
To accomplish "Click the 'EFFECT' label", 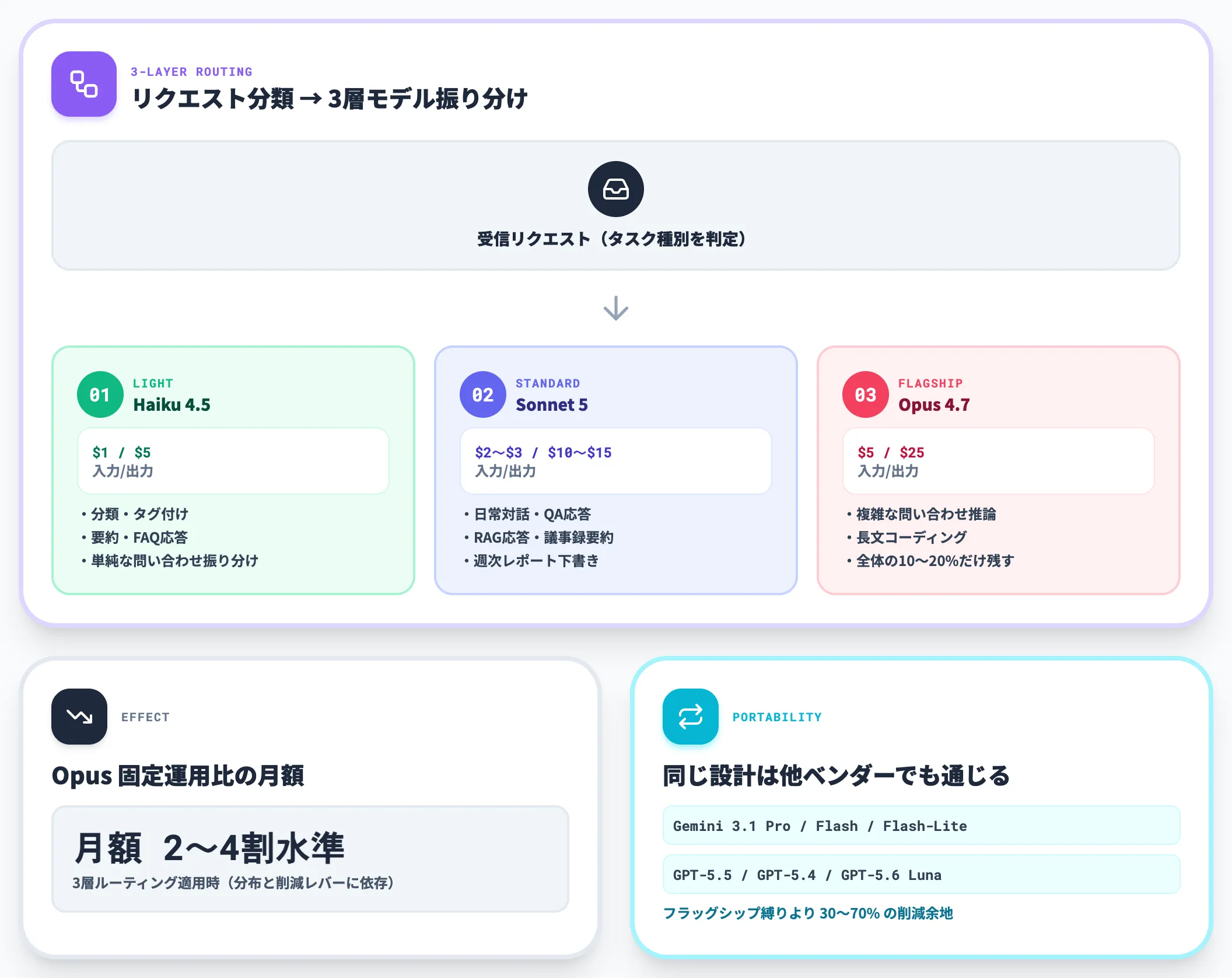I will click(x=145, y=717).
